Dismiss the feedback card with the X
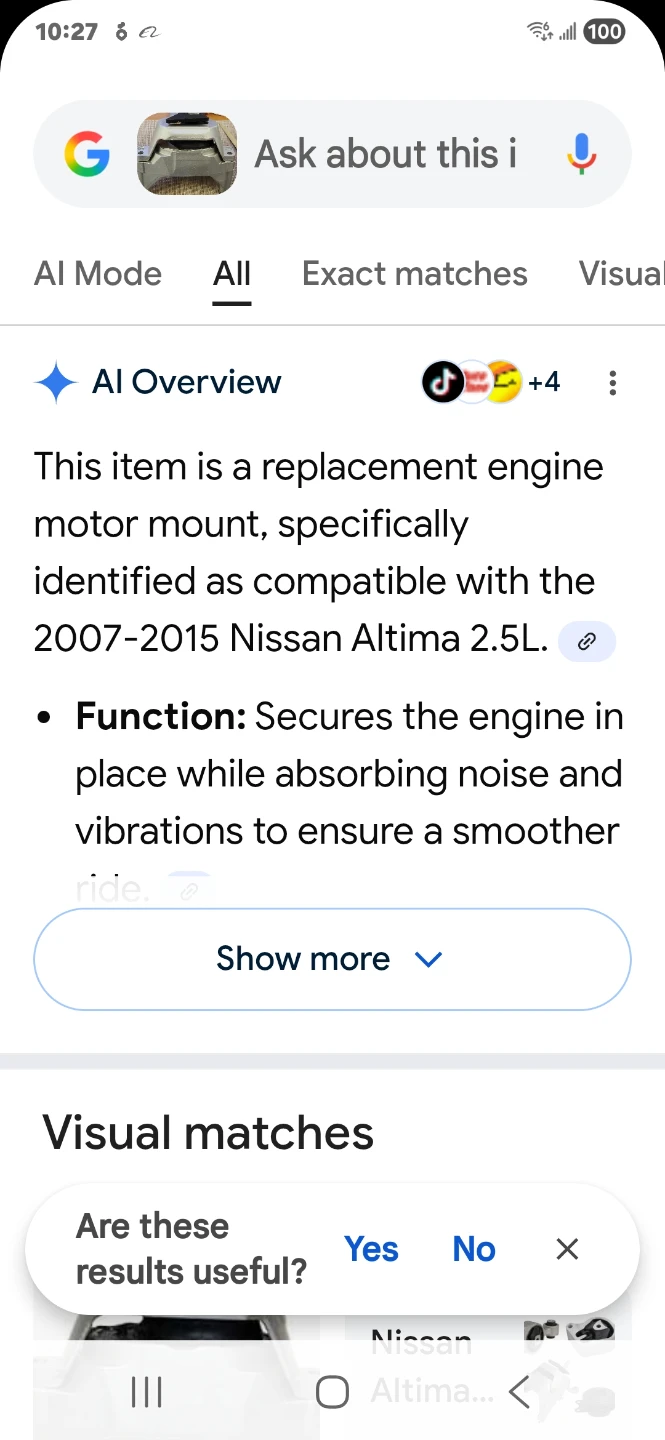 point(567,1248)
